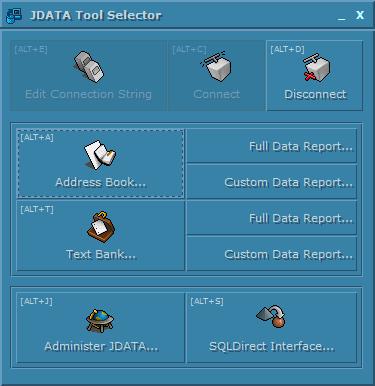Click the [ALT+T] shortcut hint
Image resolution: width=375 pixels, height=386 pixels.
[x=37, y=209]
